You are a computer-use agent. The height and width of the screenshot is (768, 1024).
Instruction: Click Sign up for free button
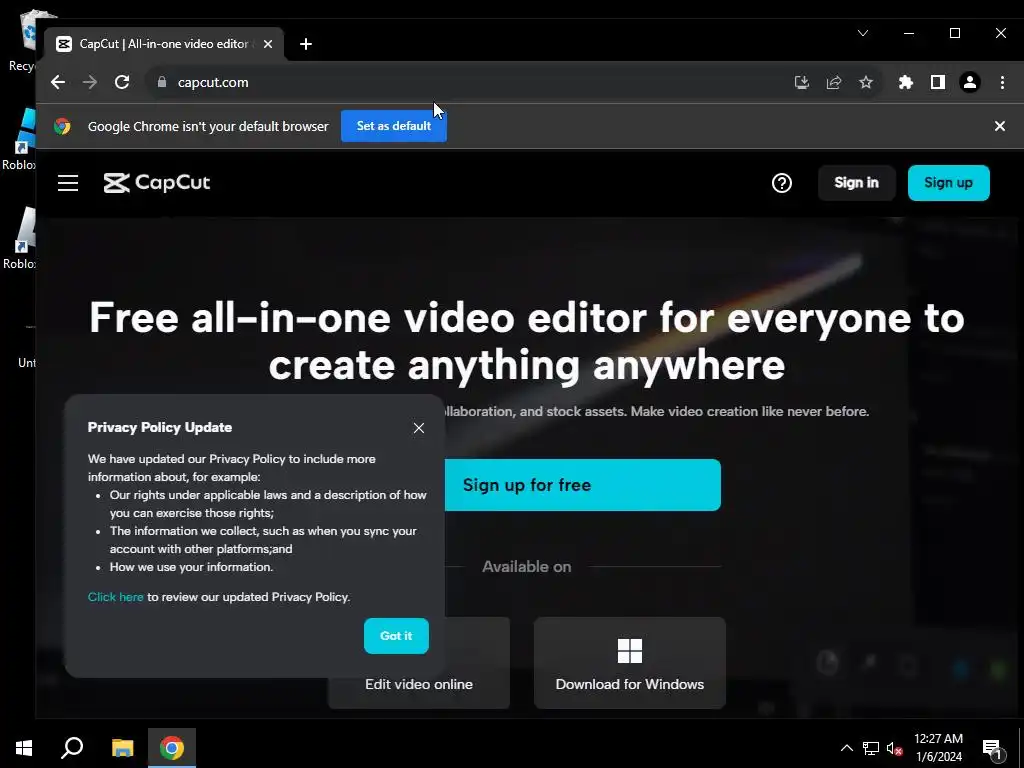pyautogui.click(x=583, y=485)
